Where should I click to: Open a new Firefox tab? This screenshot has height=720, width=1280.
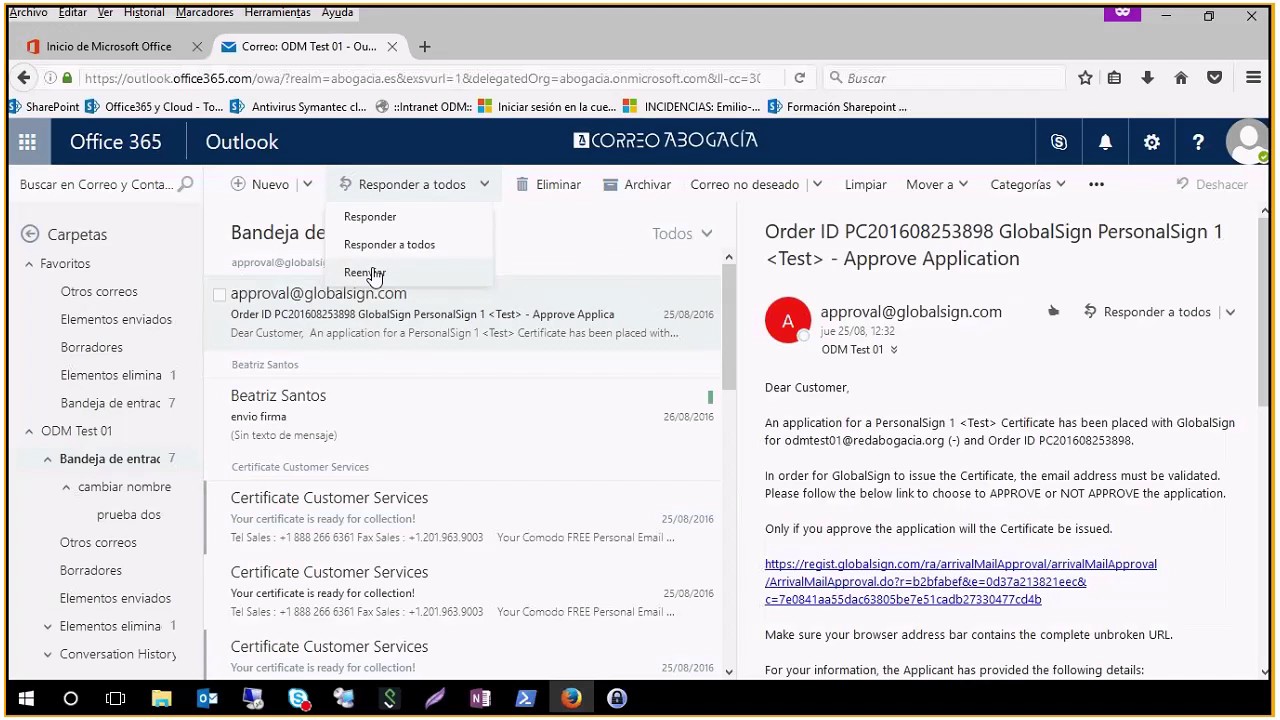(x=425, y=47)
